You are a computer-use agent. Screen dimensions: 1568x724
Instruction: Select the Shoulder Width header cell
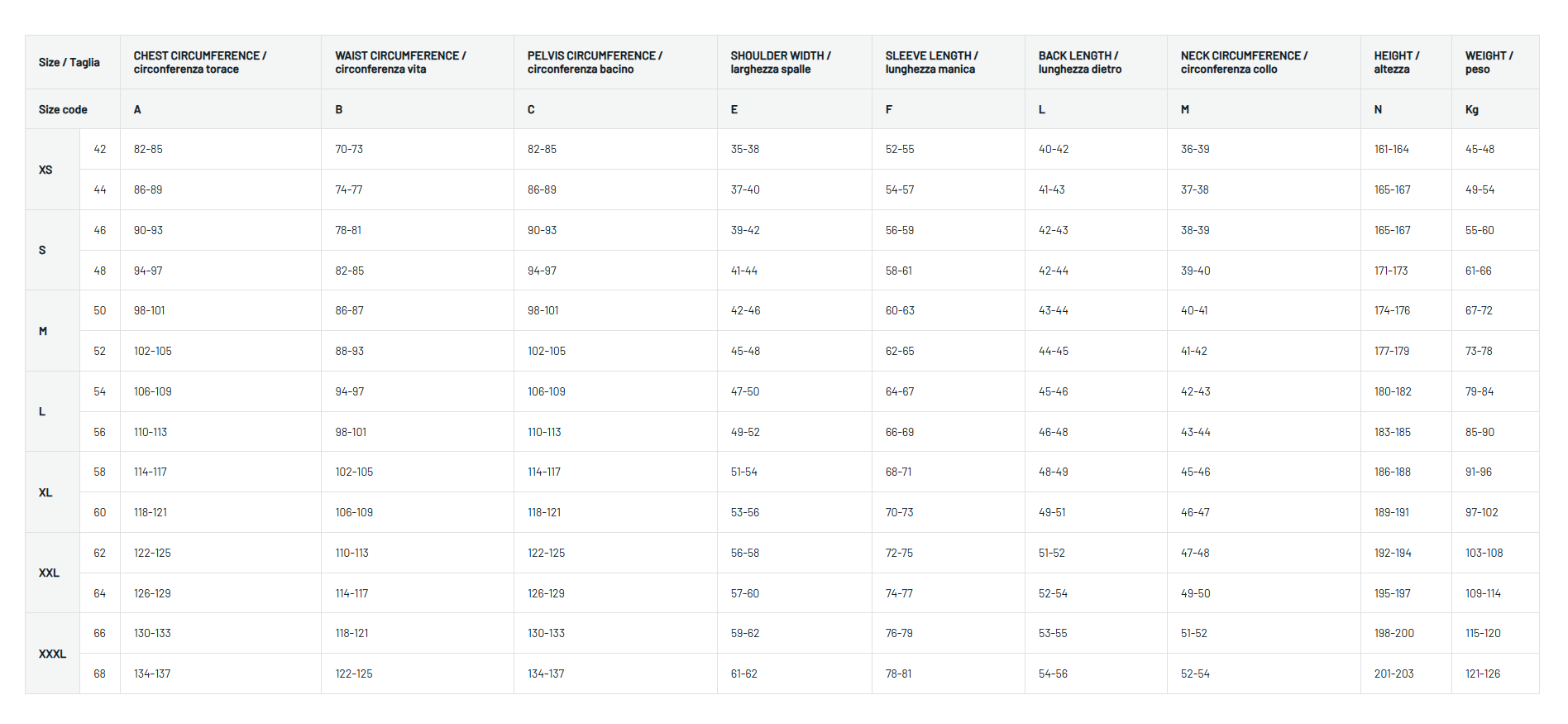780,63
